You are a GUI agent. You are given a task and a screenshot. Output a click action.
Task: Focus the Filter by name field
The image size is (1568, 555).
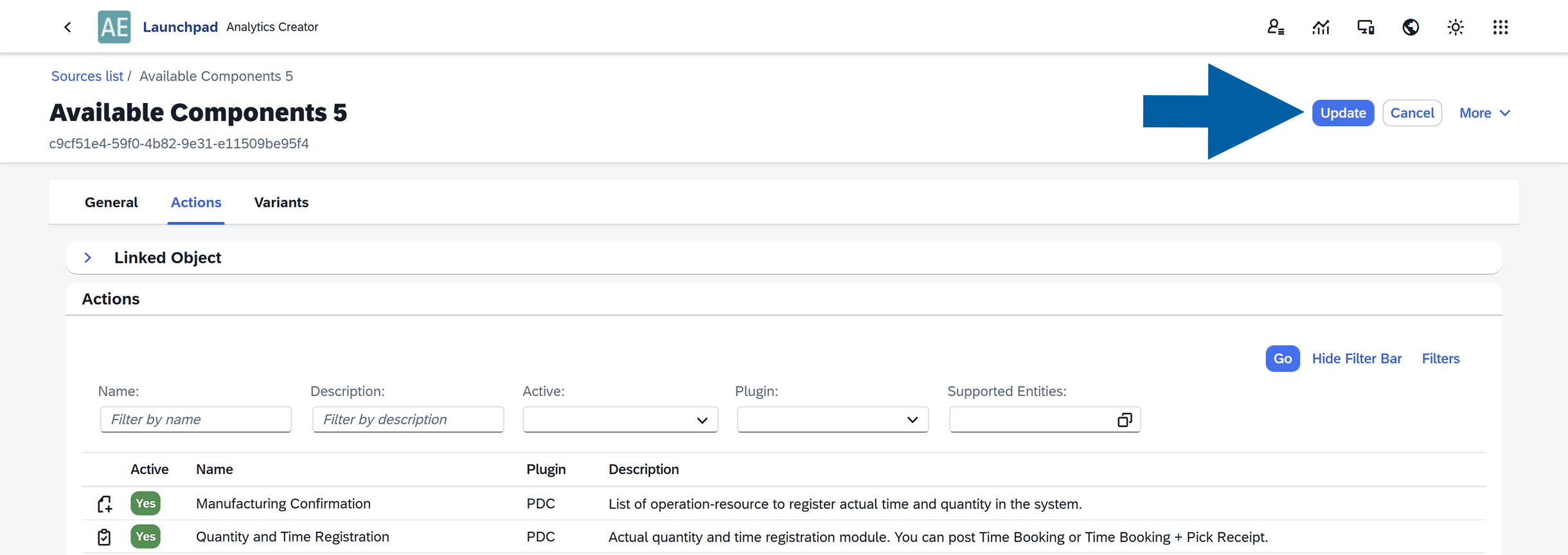pyautogui.click(x=196, y=419)
